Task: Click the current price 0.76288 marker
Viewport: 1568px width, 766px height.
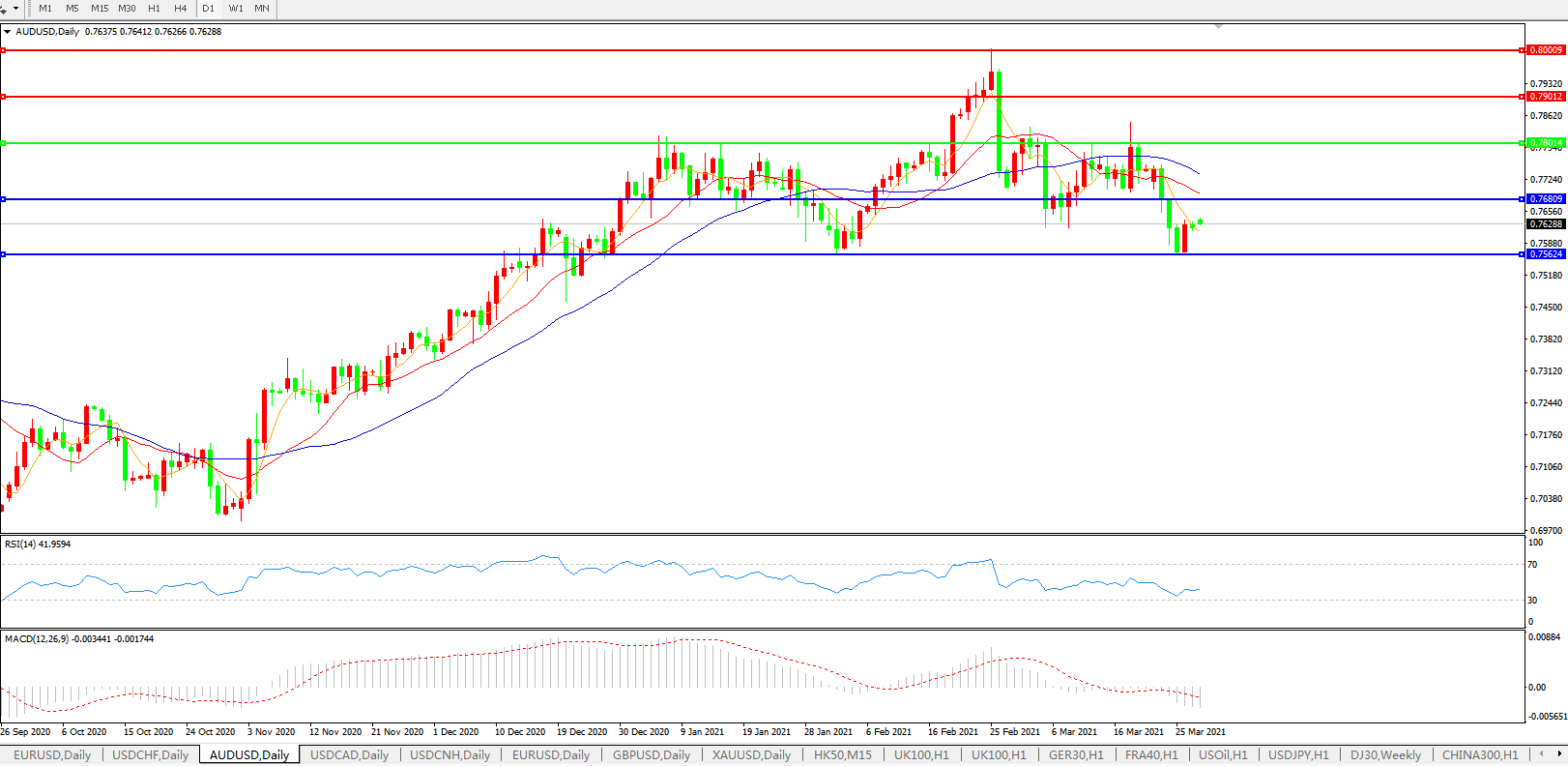Action: (x=1545, y=224)
